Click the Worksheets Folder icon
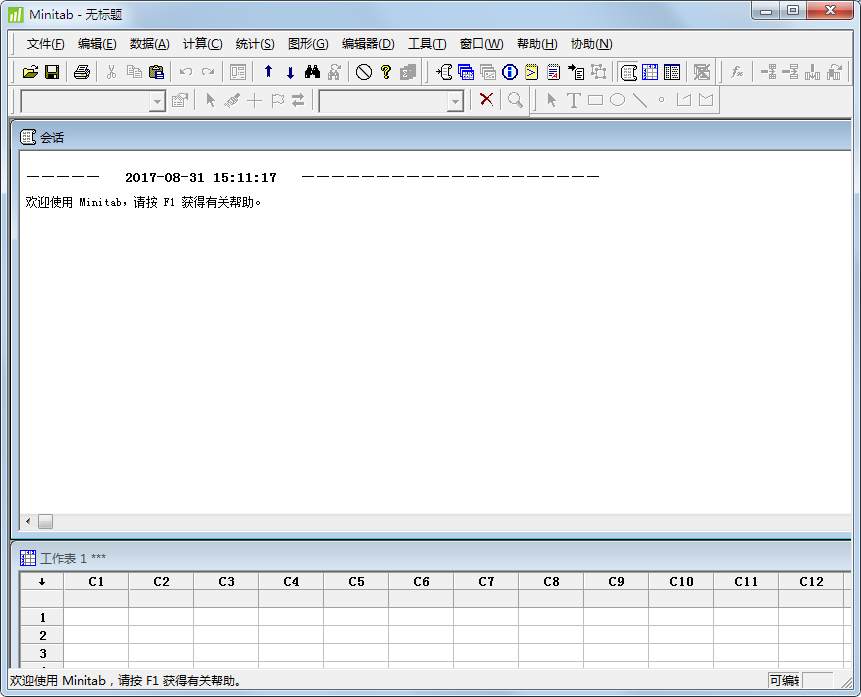This screenshot has height=697, width=861. pos(466,72)
